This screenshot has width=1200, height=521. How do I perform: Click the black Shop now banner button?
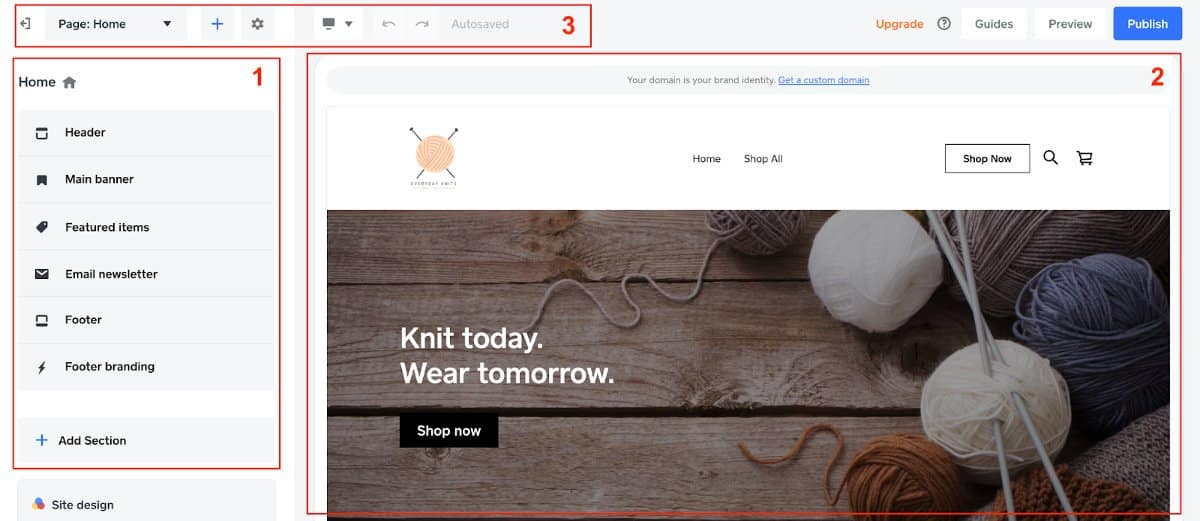[x=449, y=431]
